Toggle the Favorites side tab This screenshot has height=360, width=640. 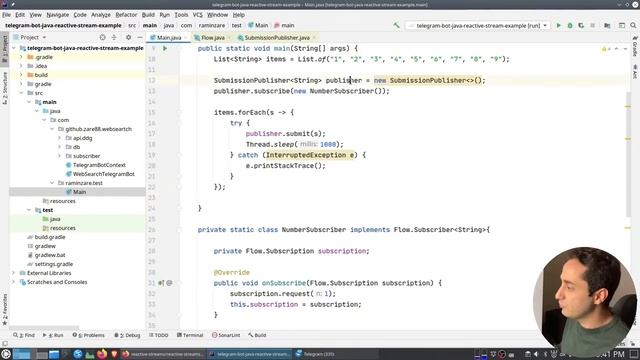4,309
